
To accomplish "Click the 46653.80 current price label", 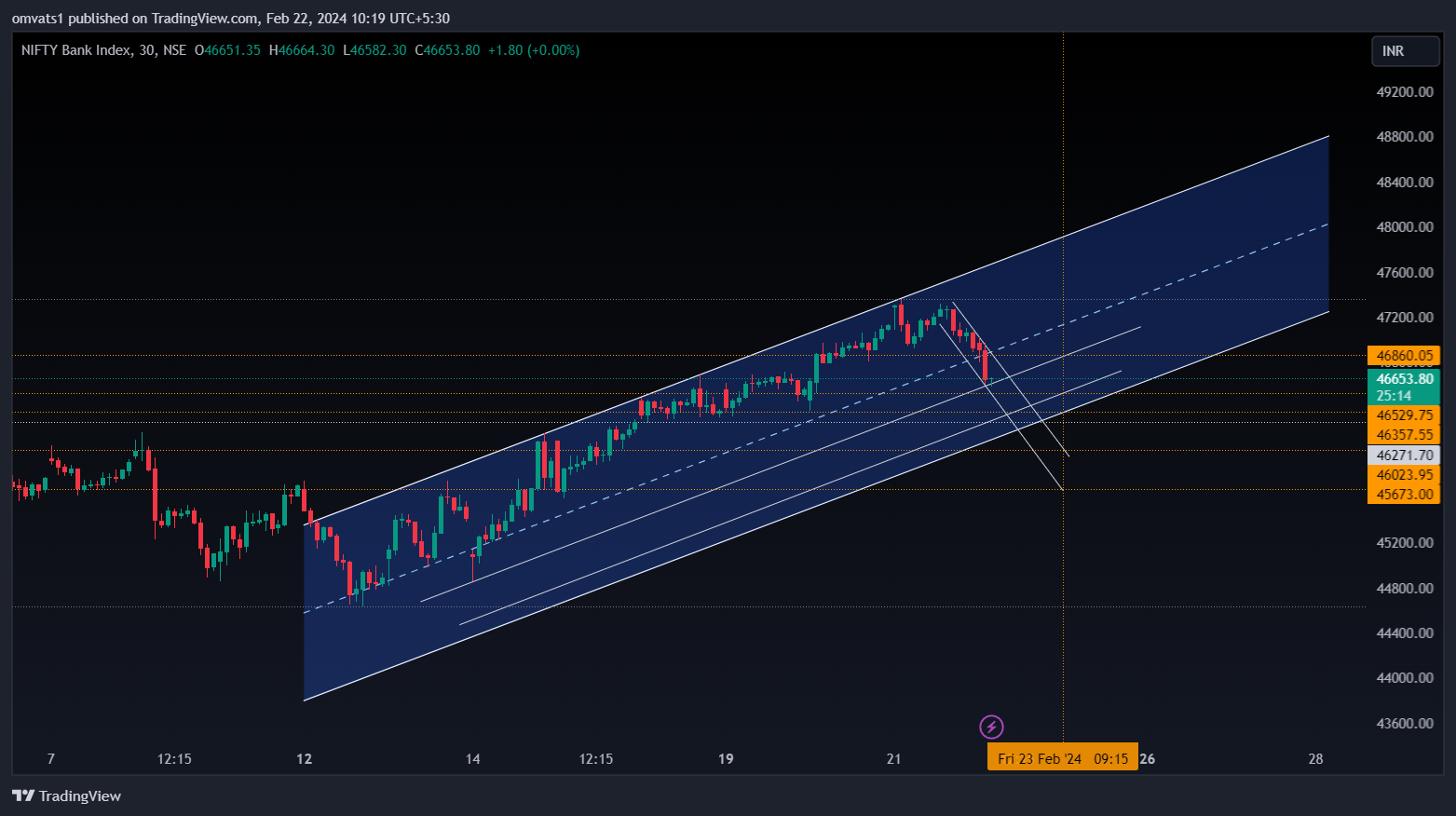I will coord(1404,379).
